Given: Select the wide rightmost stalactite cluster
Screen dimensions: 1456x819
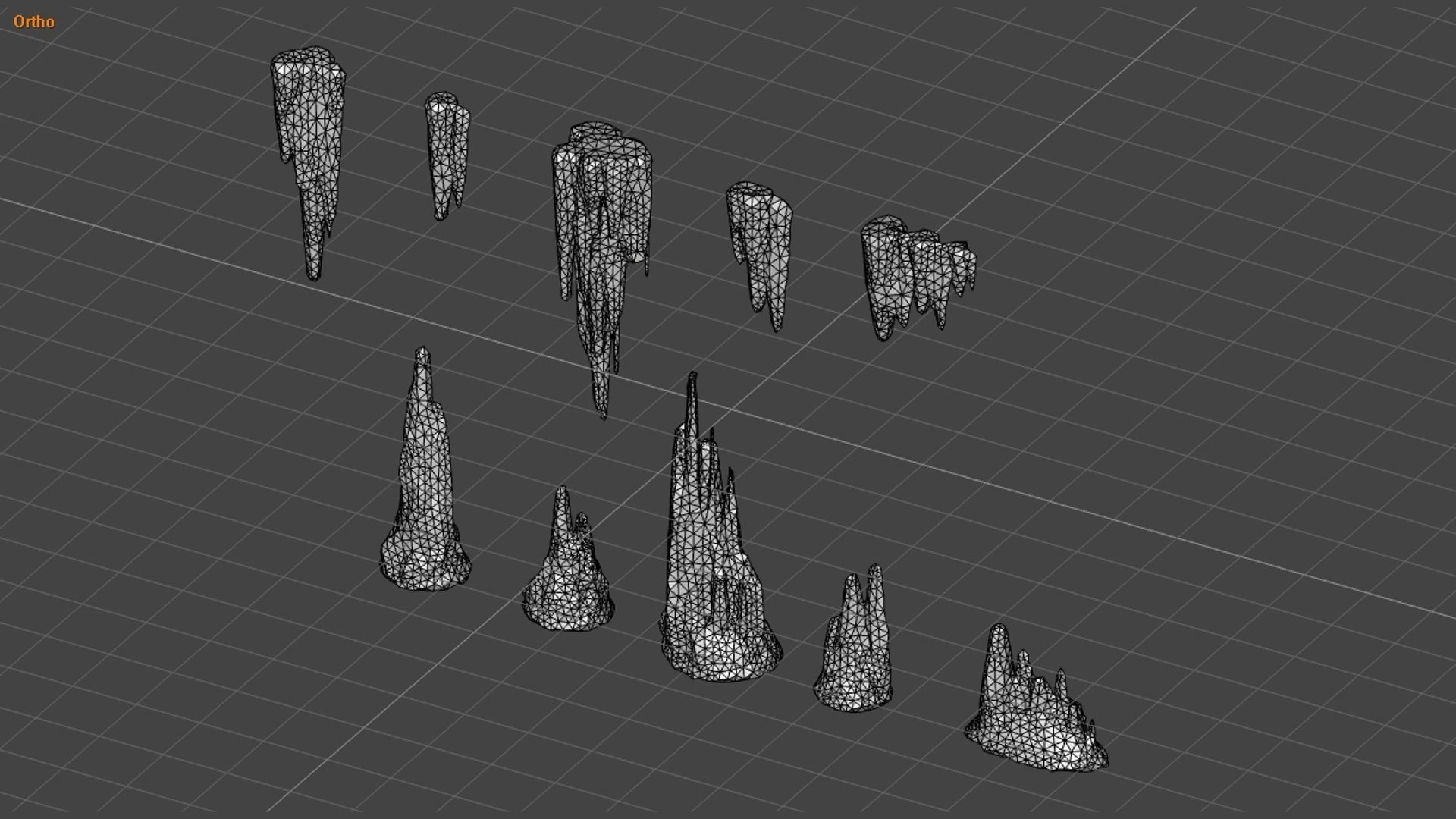Looking at the screenshot, I should (910, 275).
